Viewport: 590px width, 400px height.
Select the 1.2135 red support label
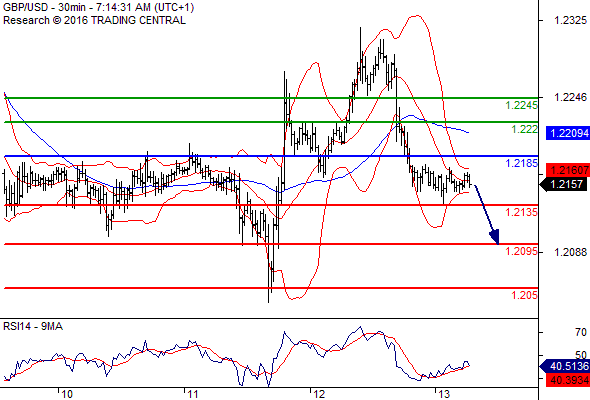pos(522,212)
